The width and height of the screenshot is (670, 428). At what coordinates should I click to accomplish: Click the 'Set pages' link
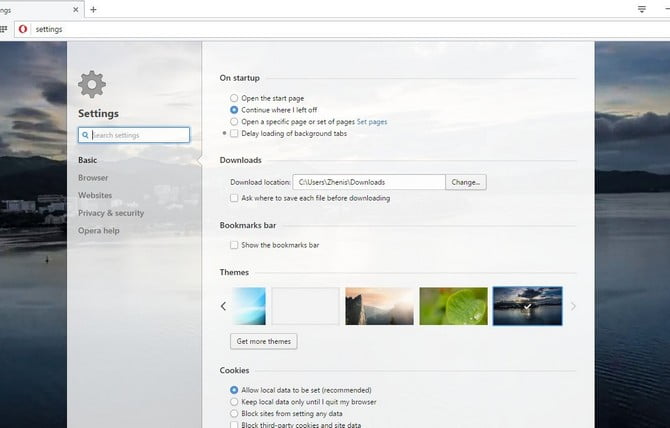[x=372, y=121]
